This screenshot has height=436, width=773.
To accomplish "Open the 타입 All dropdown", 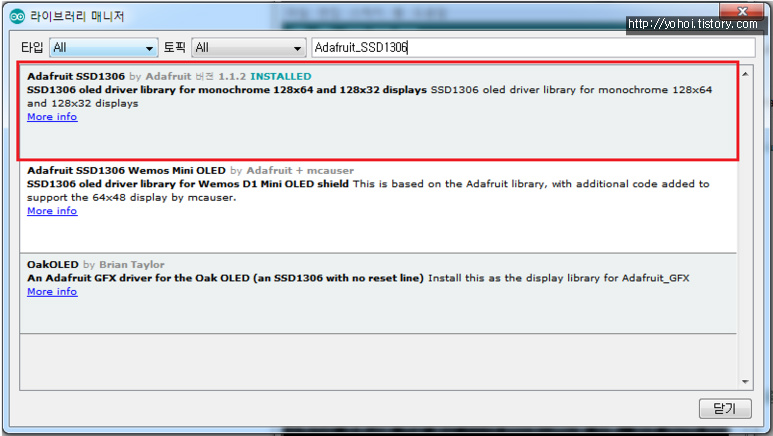I will 104,48.
